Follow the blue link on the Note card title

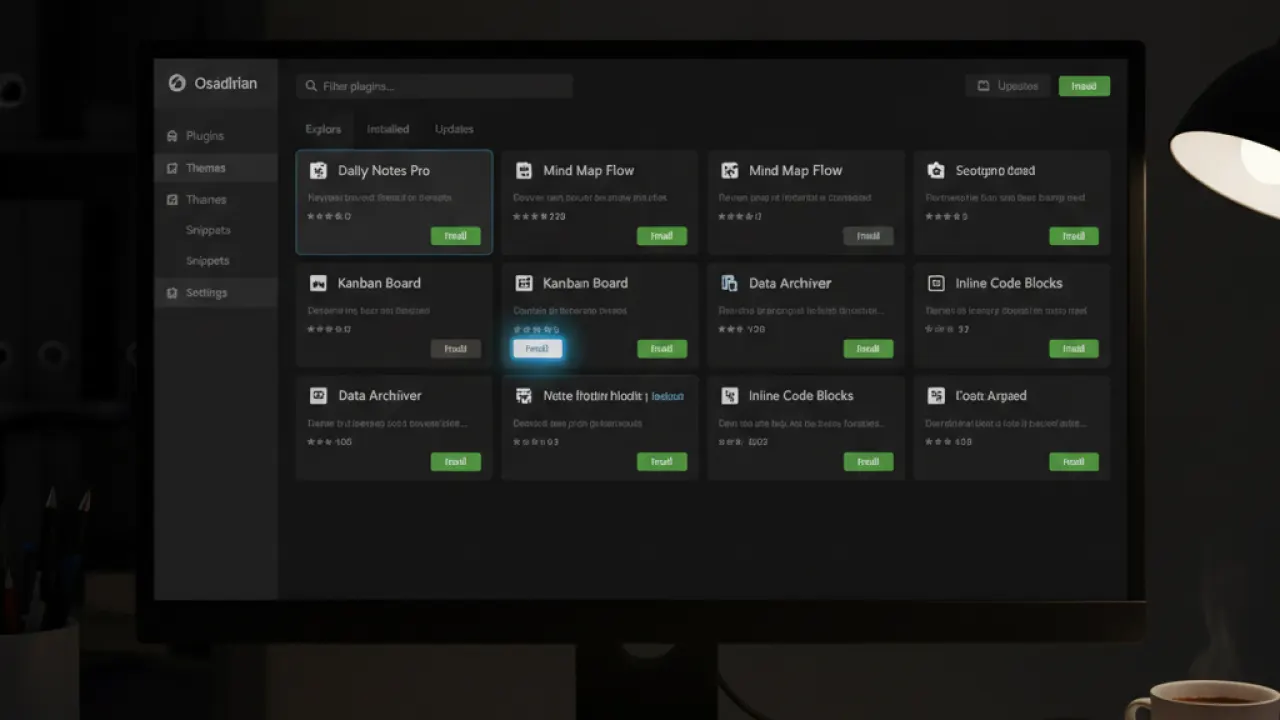pos(668,396)
